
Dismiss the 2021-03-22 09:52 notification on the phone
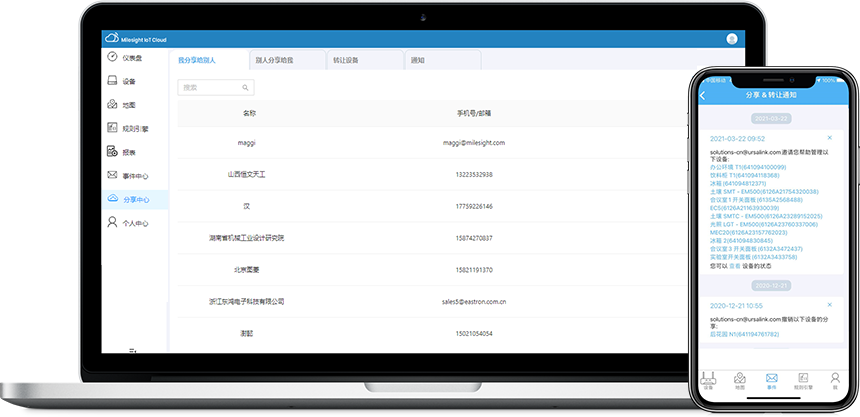coord(829,138)
